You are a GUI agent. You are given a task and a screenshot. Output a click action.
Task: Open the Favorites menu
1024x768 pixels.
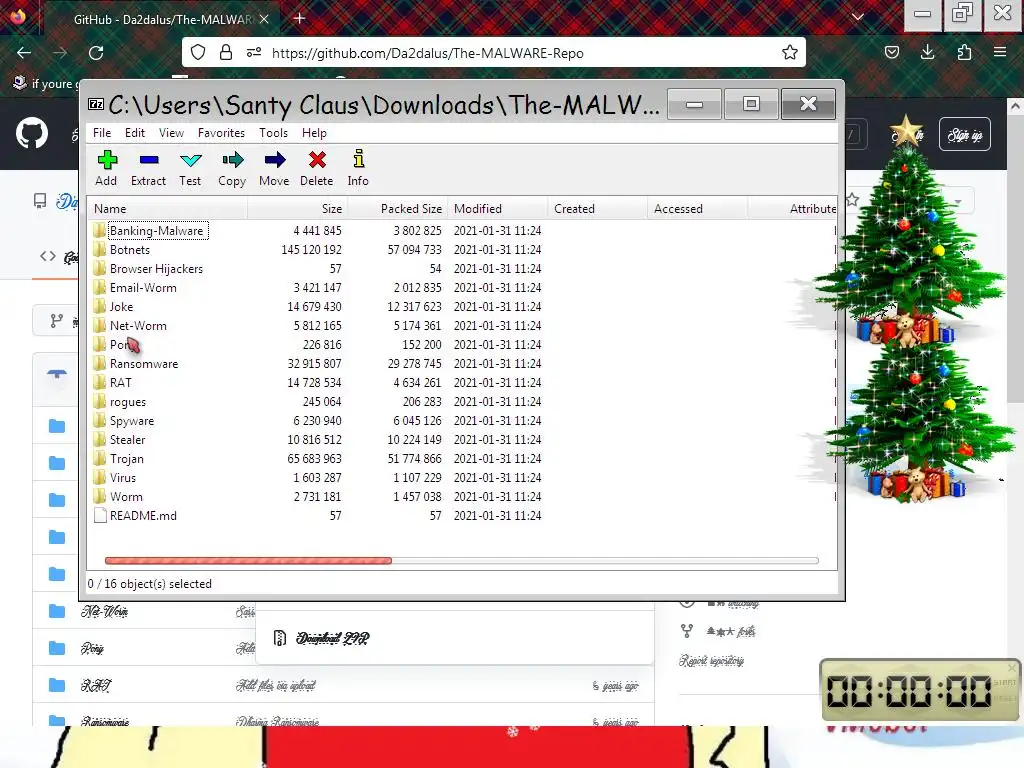221,133
